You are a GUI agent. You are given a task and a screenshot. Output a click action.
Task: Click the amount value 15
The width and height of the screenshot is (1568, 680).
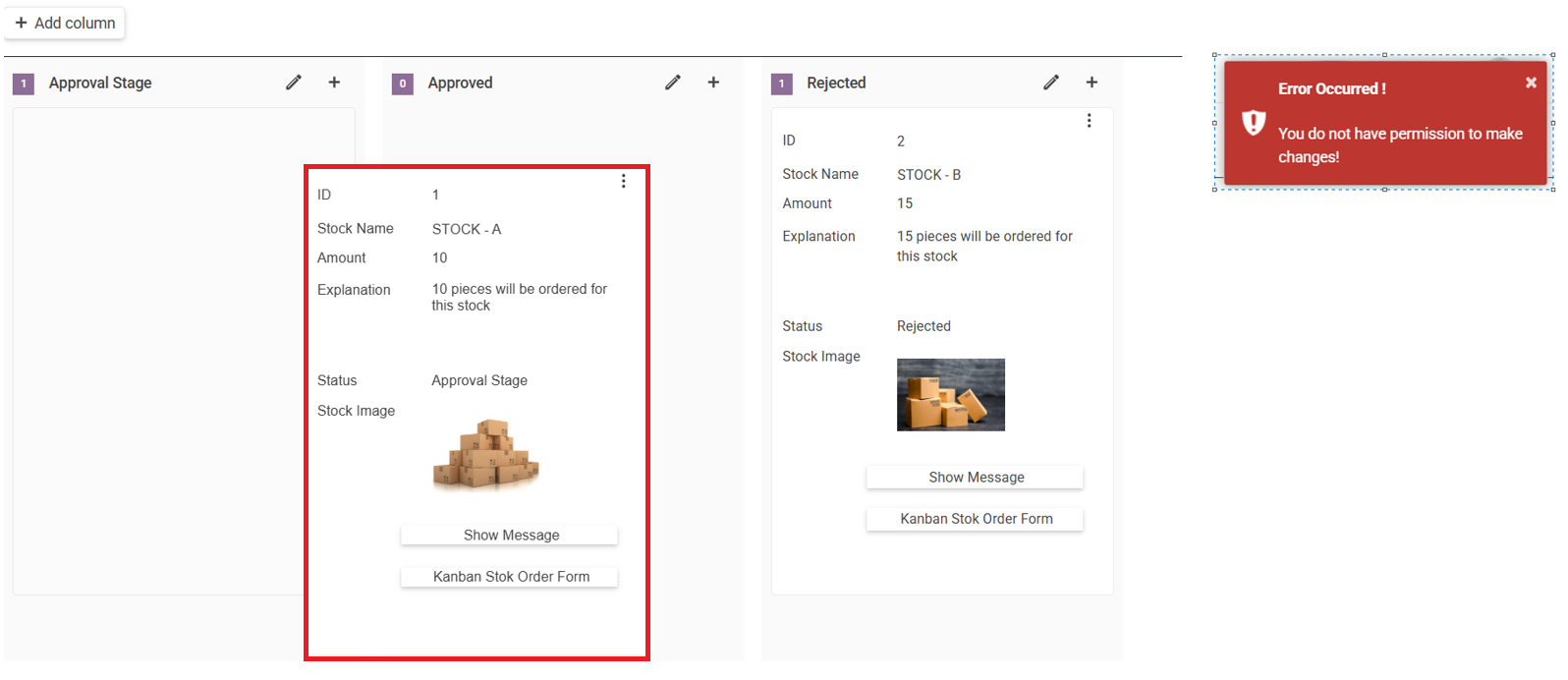pyautogui.click(x=905, y=203)
